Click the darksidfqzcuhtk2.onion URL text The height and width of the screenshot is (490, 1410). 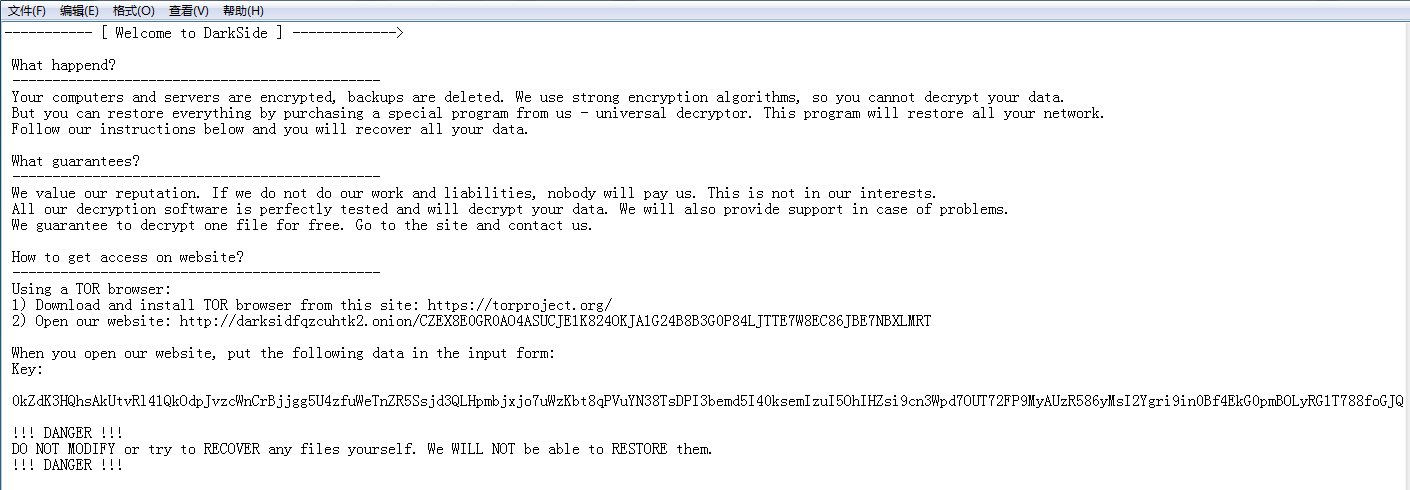click(555, 321)
